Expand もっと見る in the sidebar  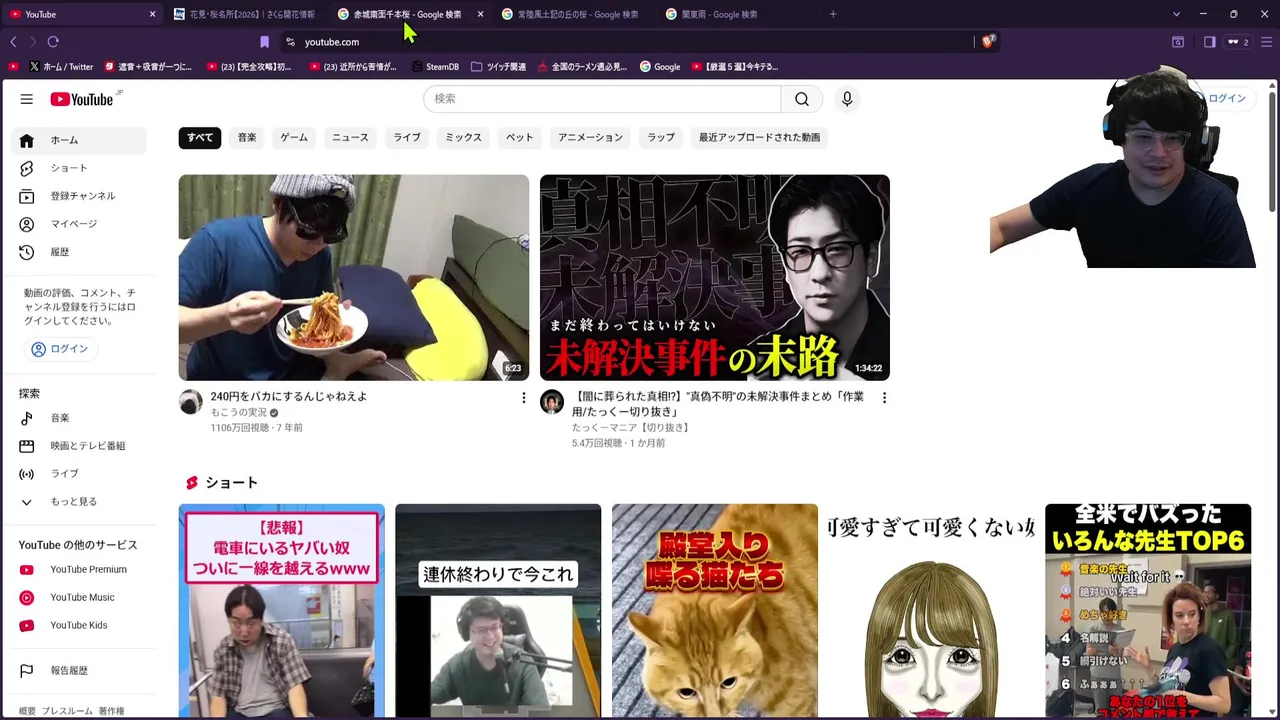coord(78,502)
